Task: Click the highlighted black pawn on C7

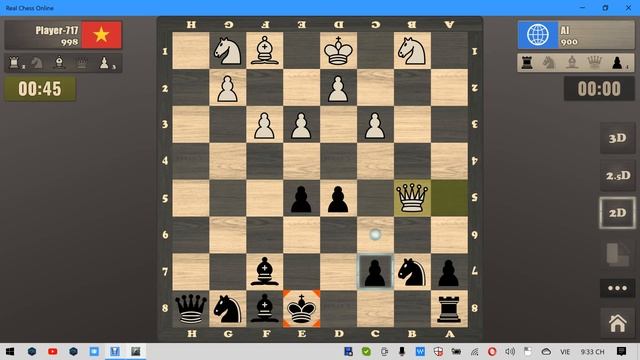Action: (x=375, y=272)
